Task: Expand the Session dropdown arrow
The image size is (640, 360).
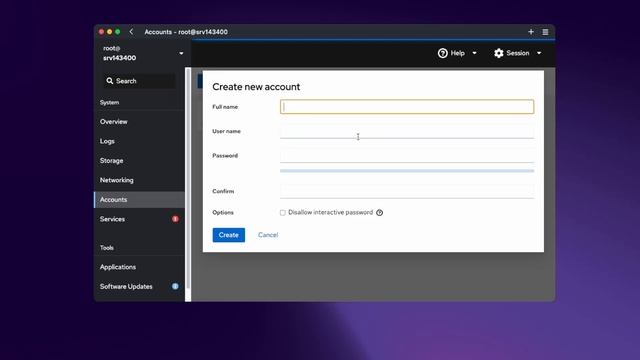Action: click(539, 53)
